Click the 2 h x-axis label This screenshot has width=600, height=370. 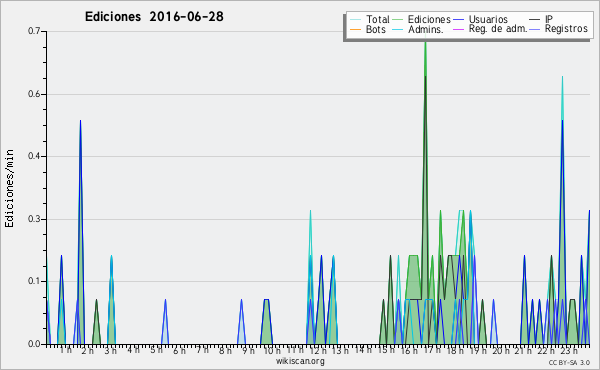click(x=88, y=351)
